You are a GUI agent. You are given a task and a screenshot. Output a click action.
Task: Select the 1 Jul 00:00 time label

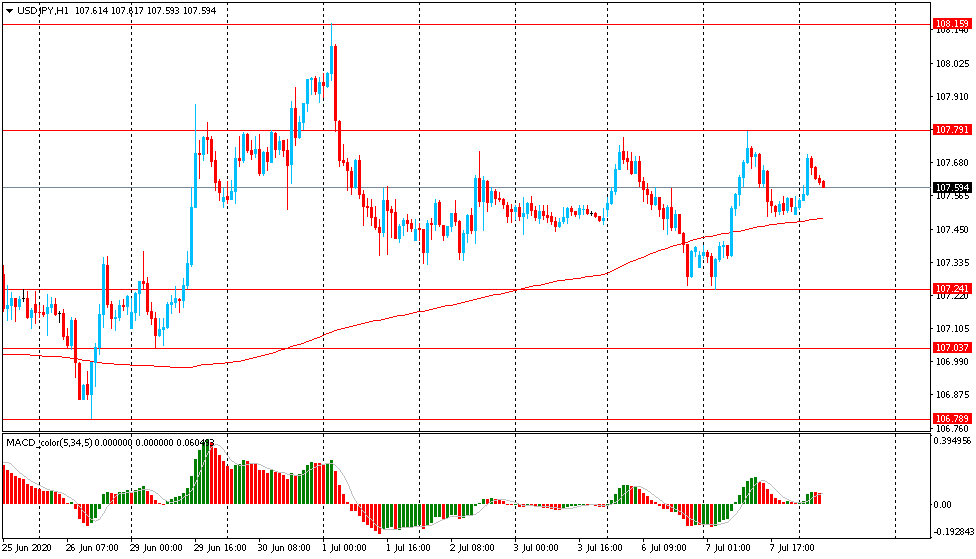344,548
